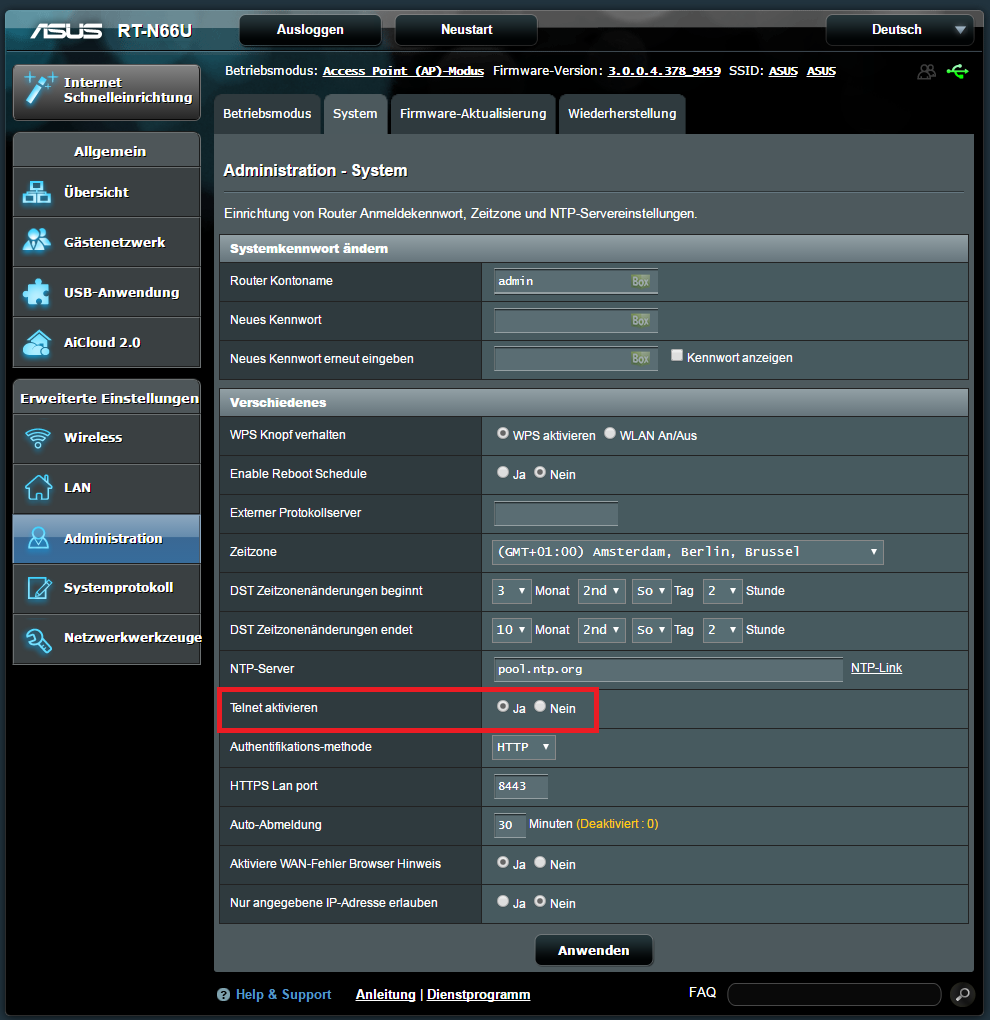Screen dimensions: 990x1020
Task: Open LAN settings house icon
Action: point(38,487)
